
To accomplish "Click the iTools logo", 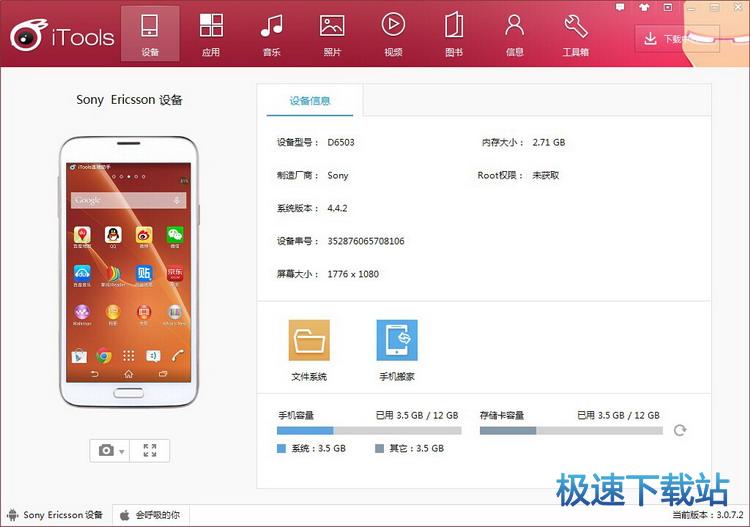I will point(62,35).
